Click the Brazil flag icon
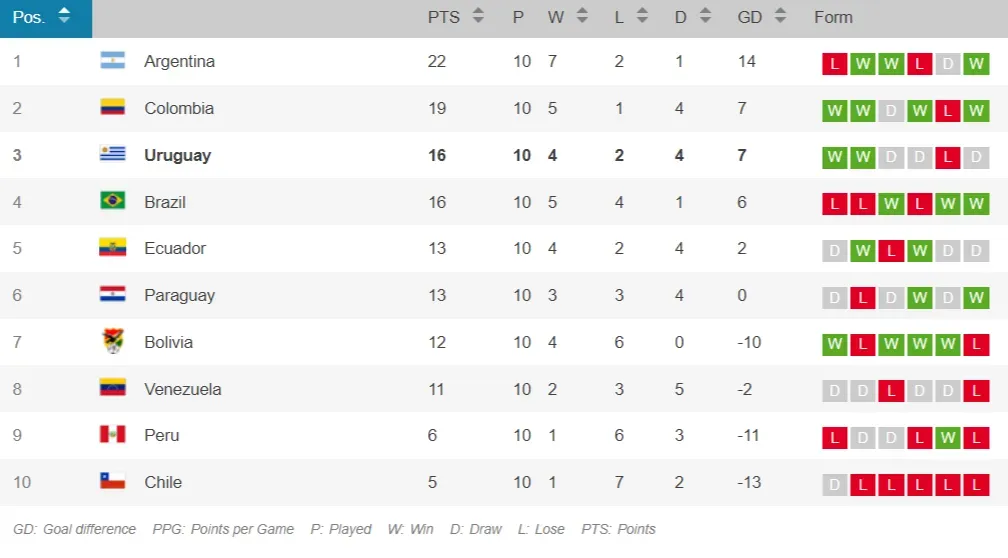Viewport: 1008px width, 558px height. pyautogui.click(x=112, y=201)
